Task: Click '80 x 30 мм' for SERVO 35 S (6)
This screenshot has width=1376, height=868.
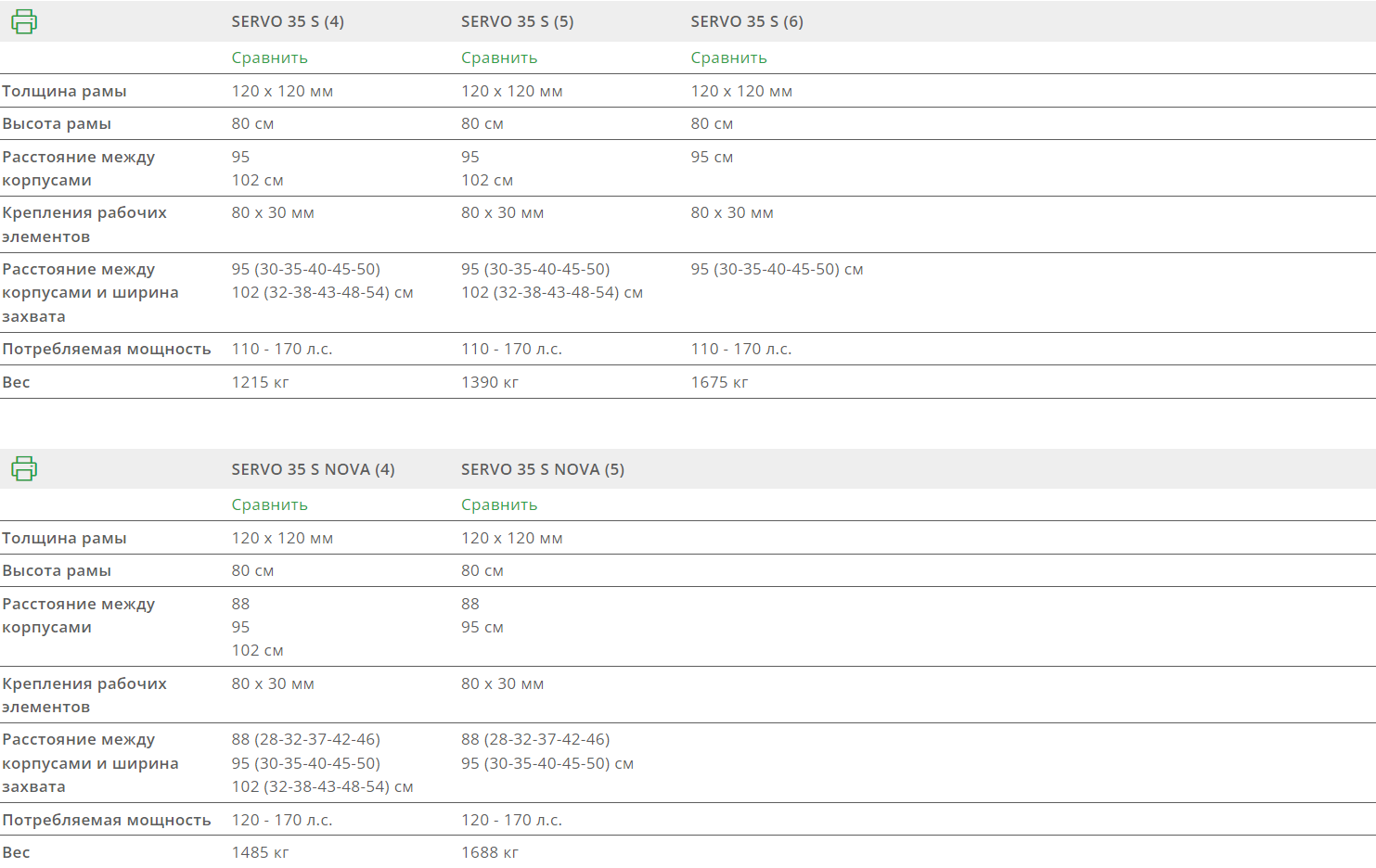Action: 732,212
